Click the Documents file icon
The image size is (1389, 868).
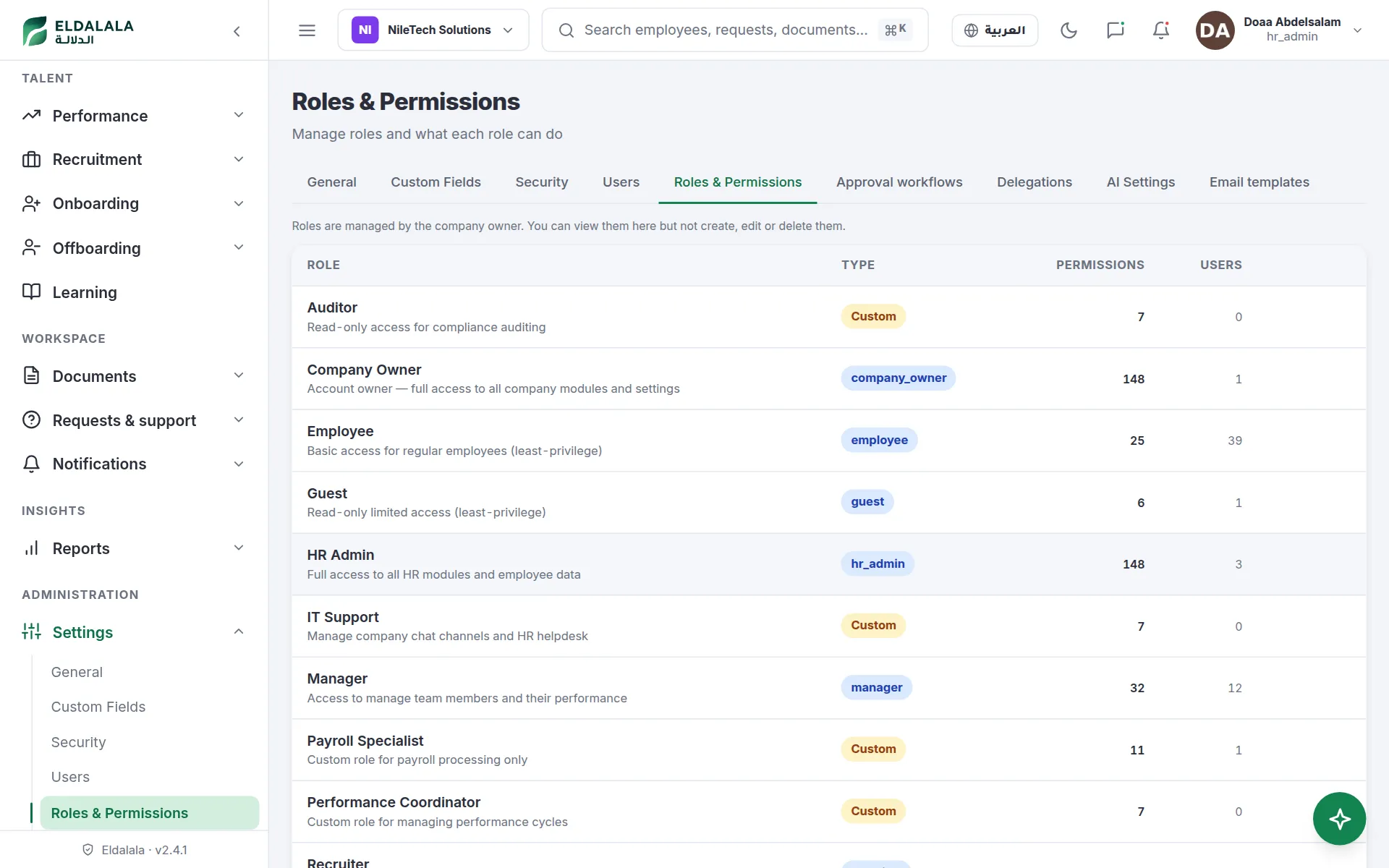(31, 375)
